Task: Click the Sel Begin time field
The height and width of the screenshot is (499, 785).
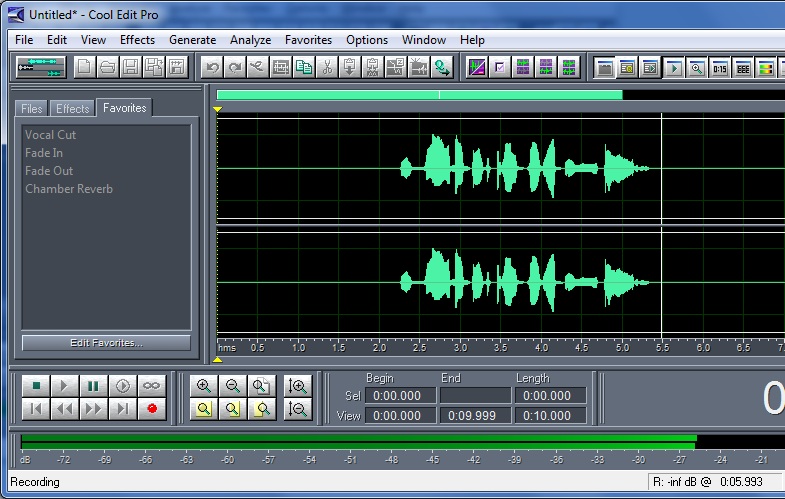Action: point(401,395)
